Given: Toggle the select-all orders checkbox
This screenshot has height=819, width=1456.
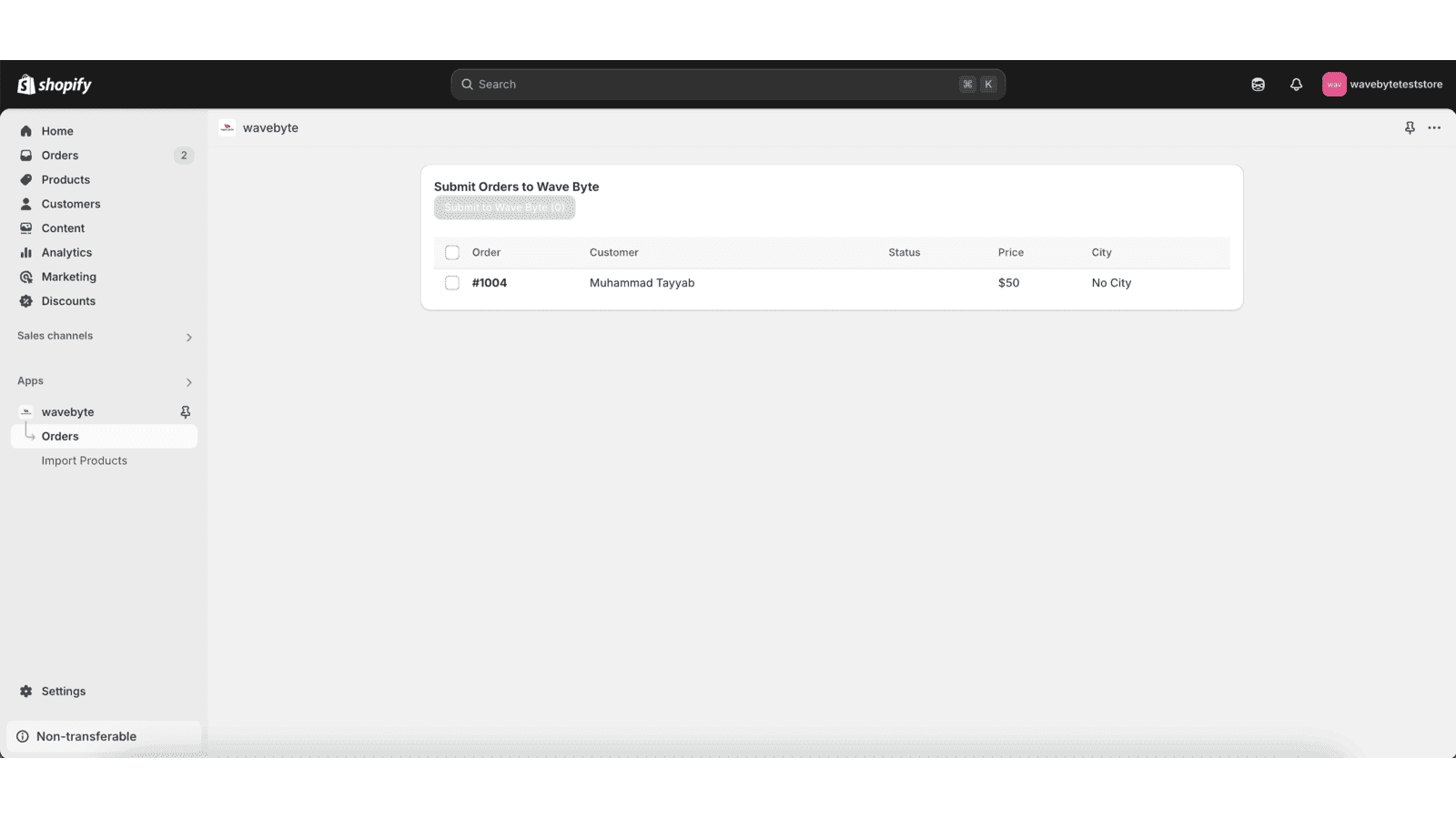Looking at the screenshot, I should (452, 253).
